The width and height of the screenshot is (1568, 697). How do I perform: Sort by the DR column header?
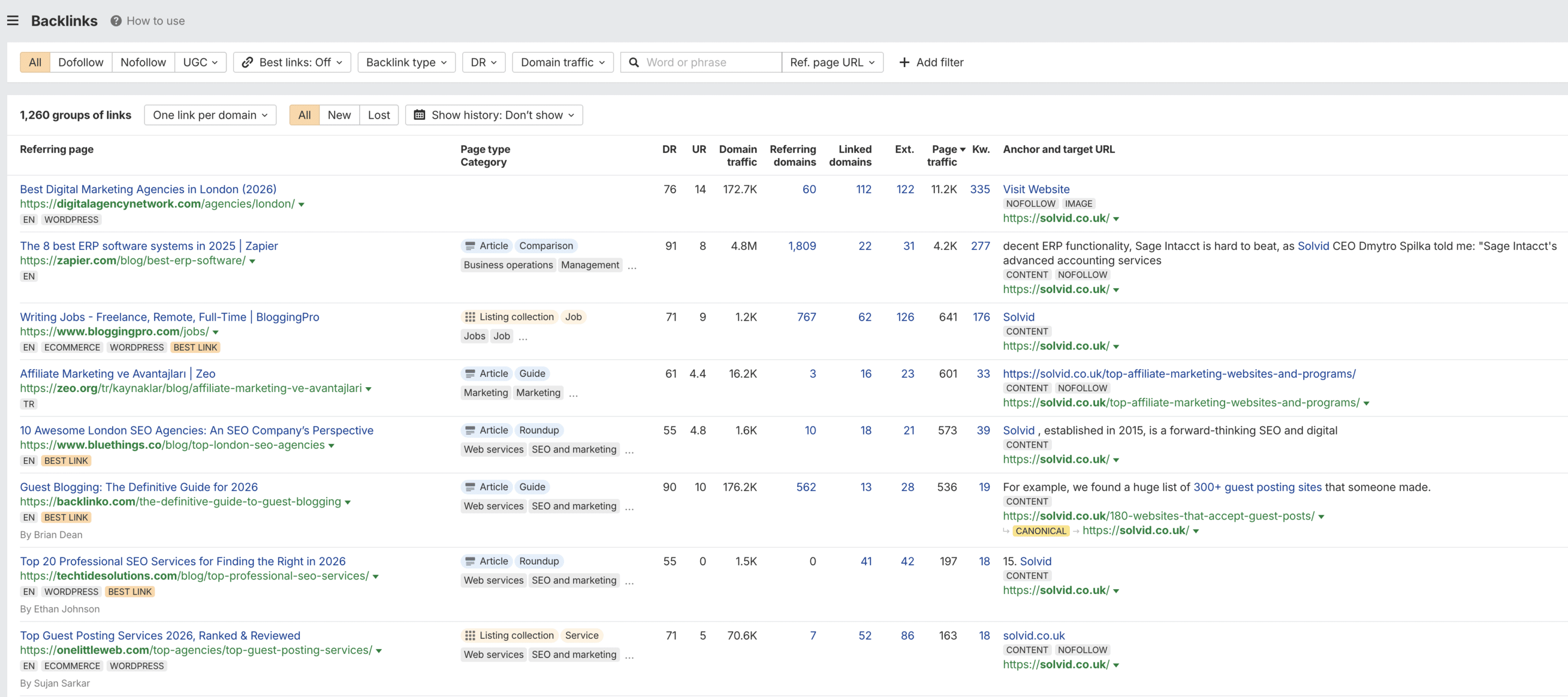[669, 149]
